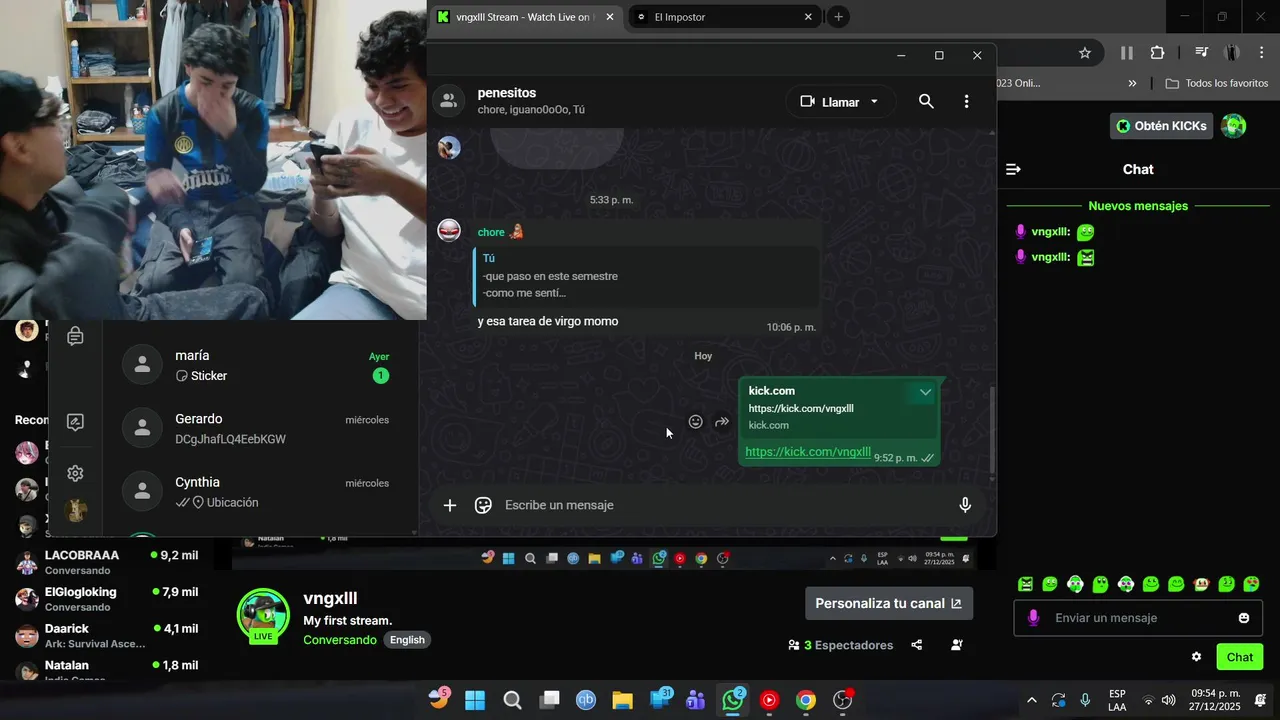Open the WhatsApp chat options three-dot menu
The height and width of the screenshot is (720, 1280).
pos(966,101)
